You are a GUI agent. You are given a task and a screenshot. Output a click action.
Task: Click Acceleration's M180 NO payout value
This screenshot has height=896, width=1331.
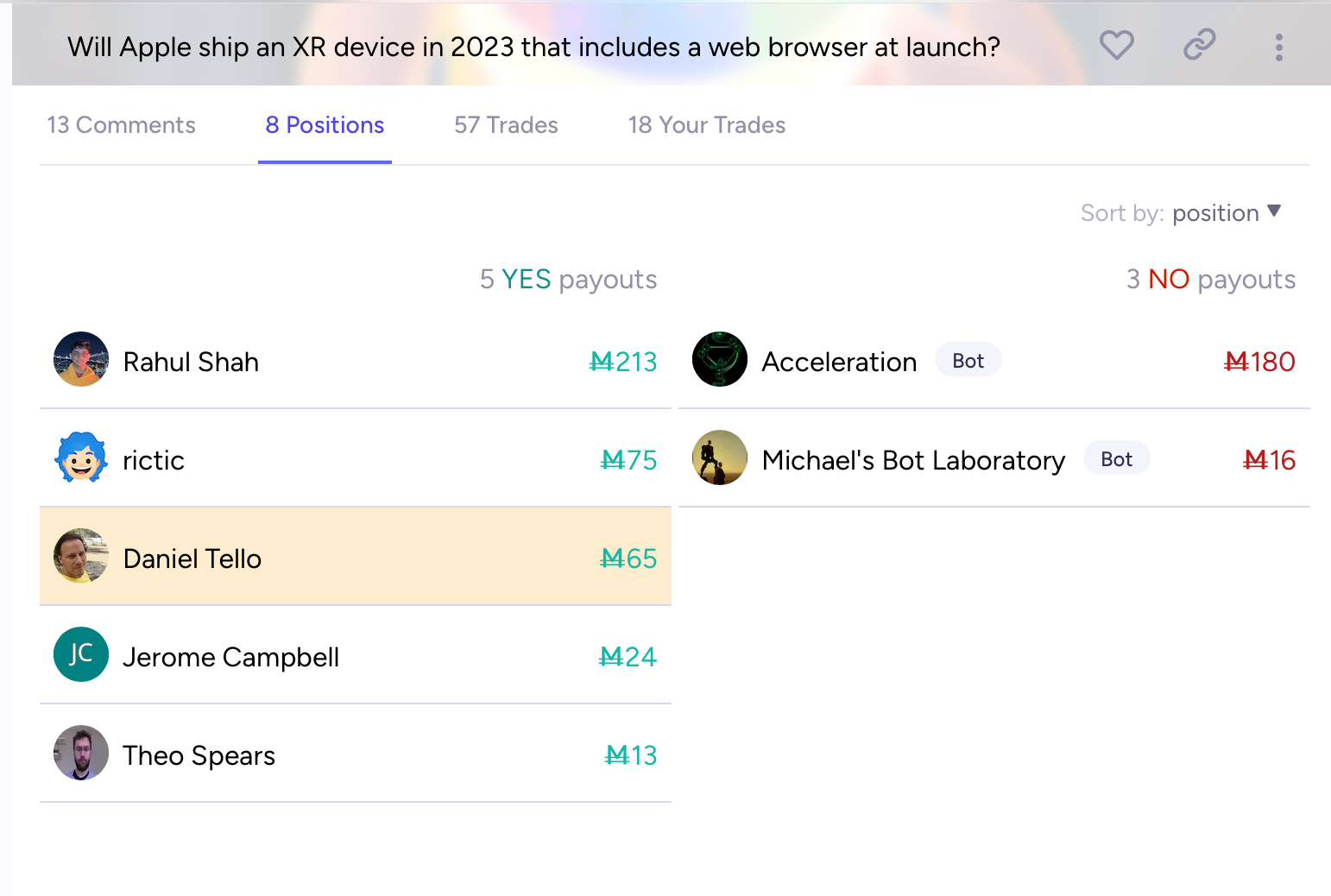(x=1259, y=362)
